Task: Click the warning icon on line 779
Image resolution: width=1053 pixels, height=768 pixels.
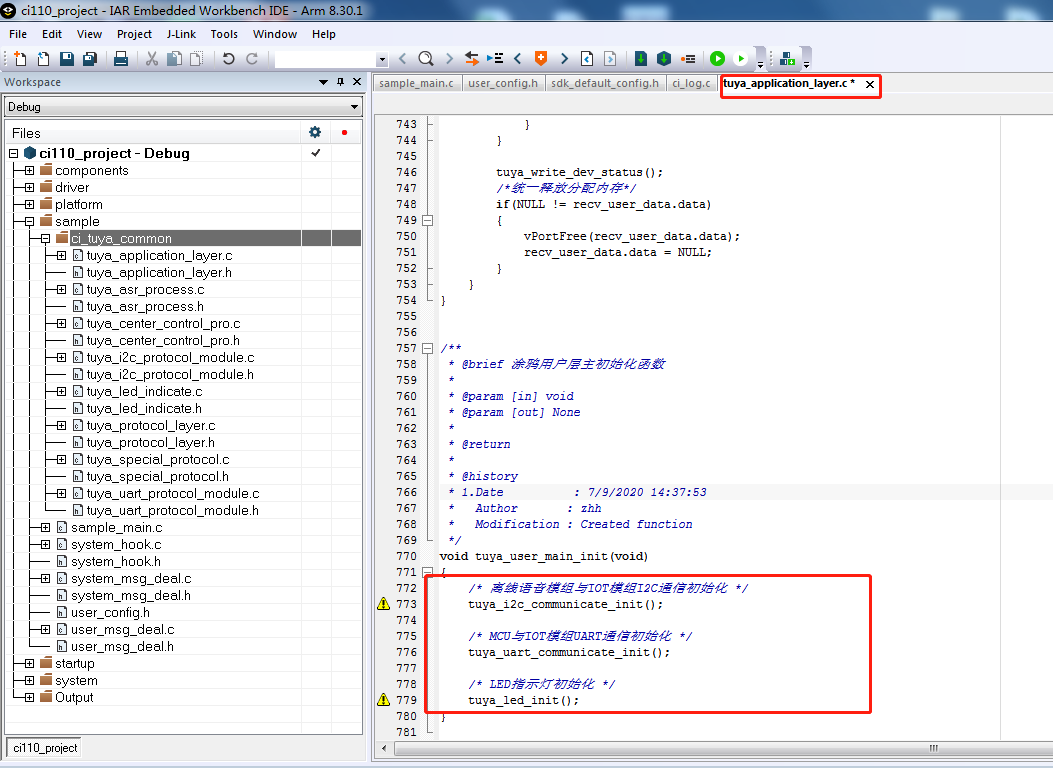Action: pos(383,700)
